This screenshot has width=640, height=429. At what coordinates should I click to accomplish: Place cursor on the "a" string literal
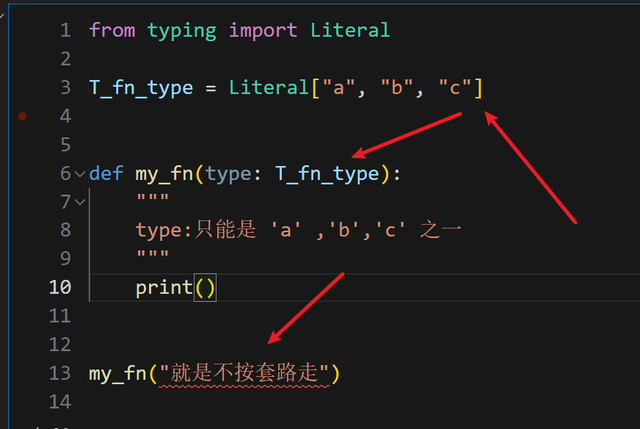[x=338, y=87]
